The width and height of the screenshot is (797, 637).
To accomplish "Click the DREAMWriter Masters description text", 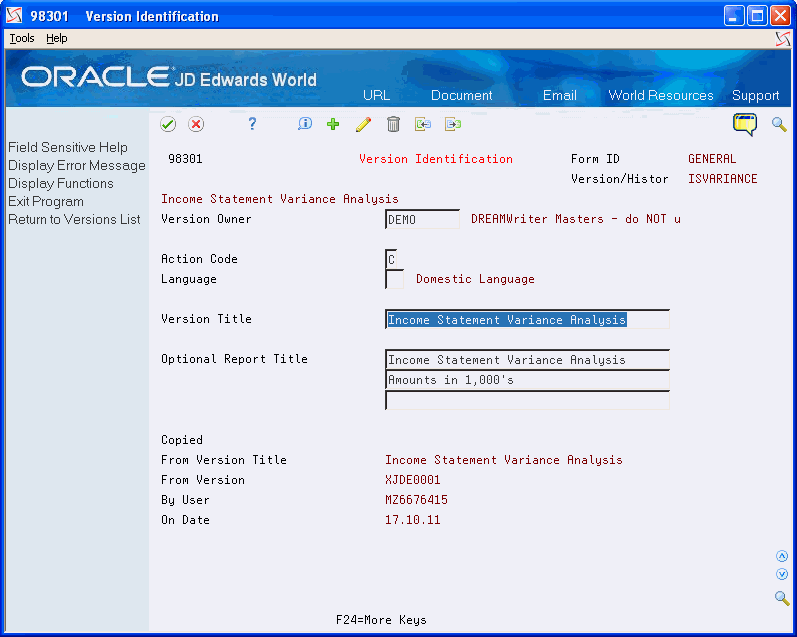I will [575, 219].
